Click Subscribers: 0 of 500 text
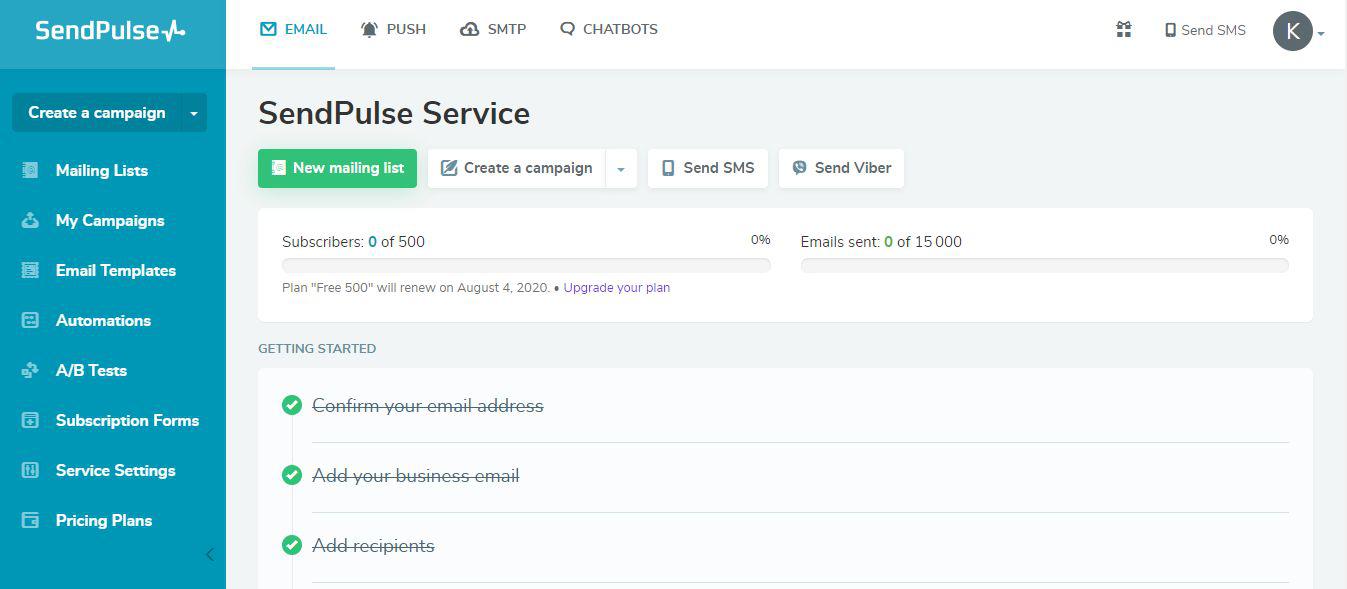The height and width of the screenshot is (589, 1347). pyautogui.click(x=353, y=242)
